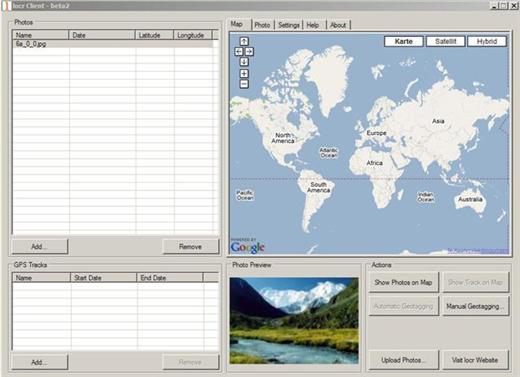Sort photos by Latitude column header
Viewport: 520px width, 377px height.
[x=154, y=35]
